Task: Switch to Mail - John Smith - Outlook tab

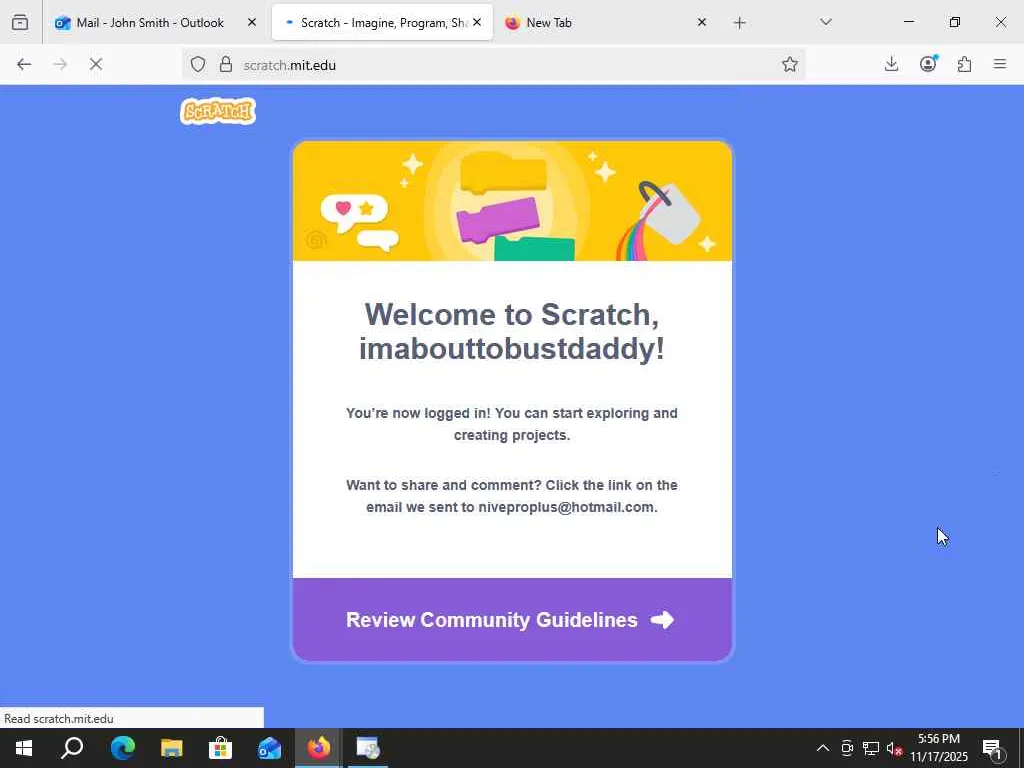Action: point(149,23)
